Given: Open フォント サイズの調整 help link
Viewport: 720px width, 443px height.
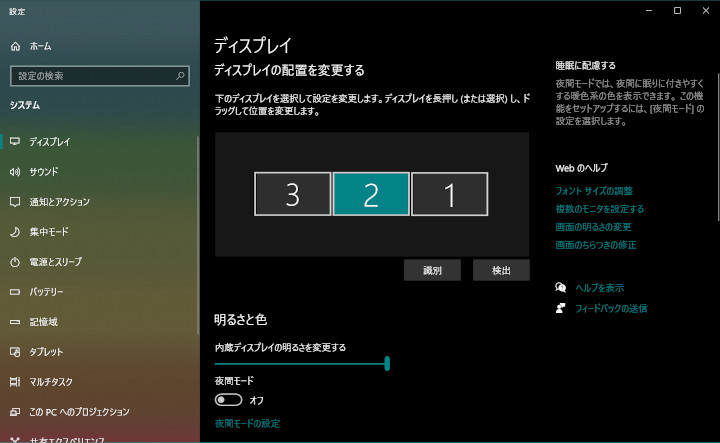Looking at the screenshot, I should pos(594,191).
